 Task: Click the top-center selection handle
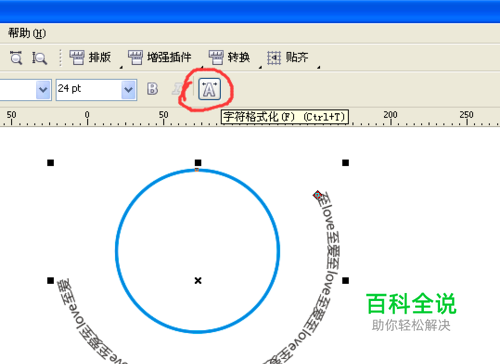coord(198,163)
